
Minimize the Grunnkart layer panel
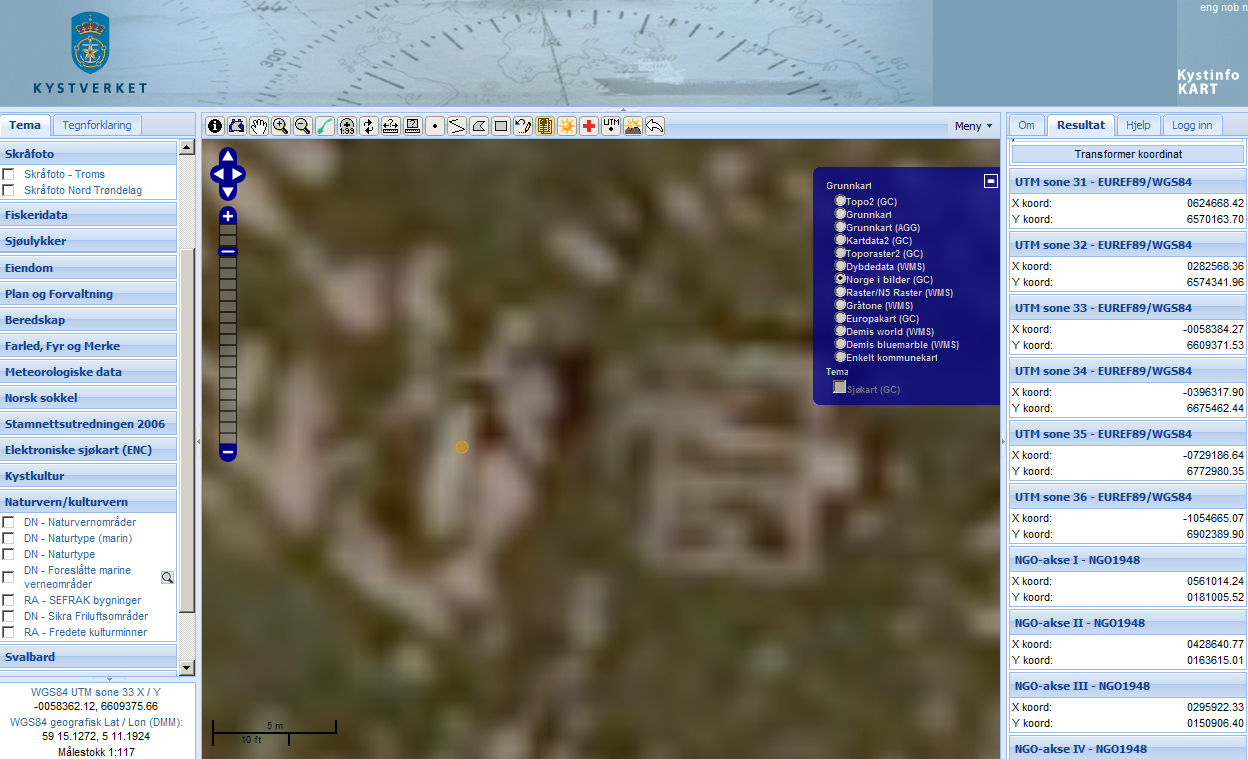coord(990,181)
